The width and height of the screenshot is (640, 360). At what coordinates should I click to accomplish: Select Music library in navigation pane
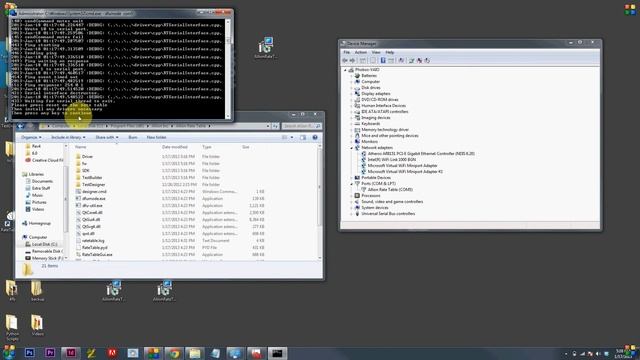point(37,195)
